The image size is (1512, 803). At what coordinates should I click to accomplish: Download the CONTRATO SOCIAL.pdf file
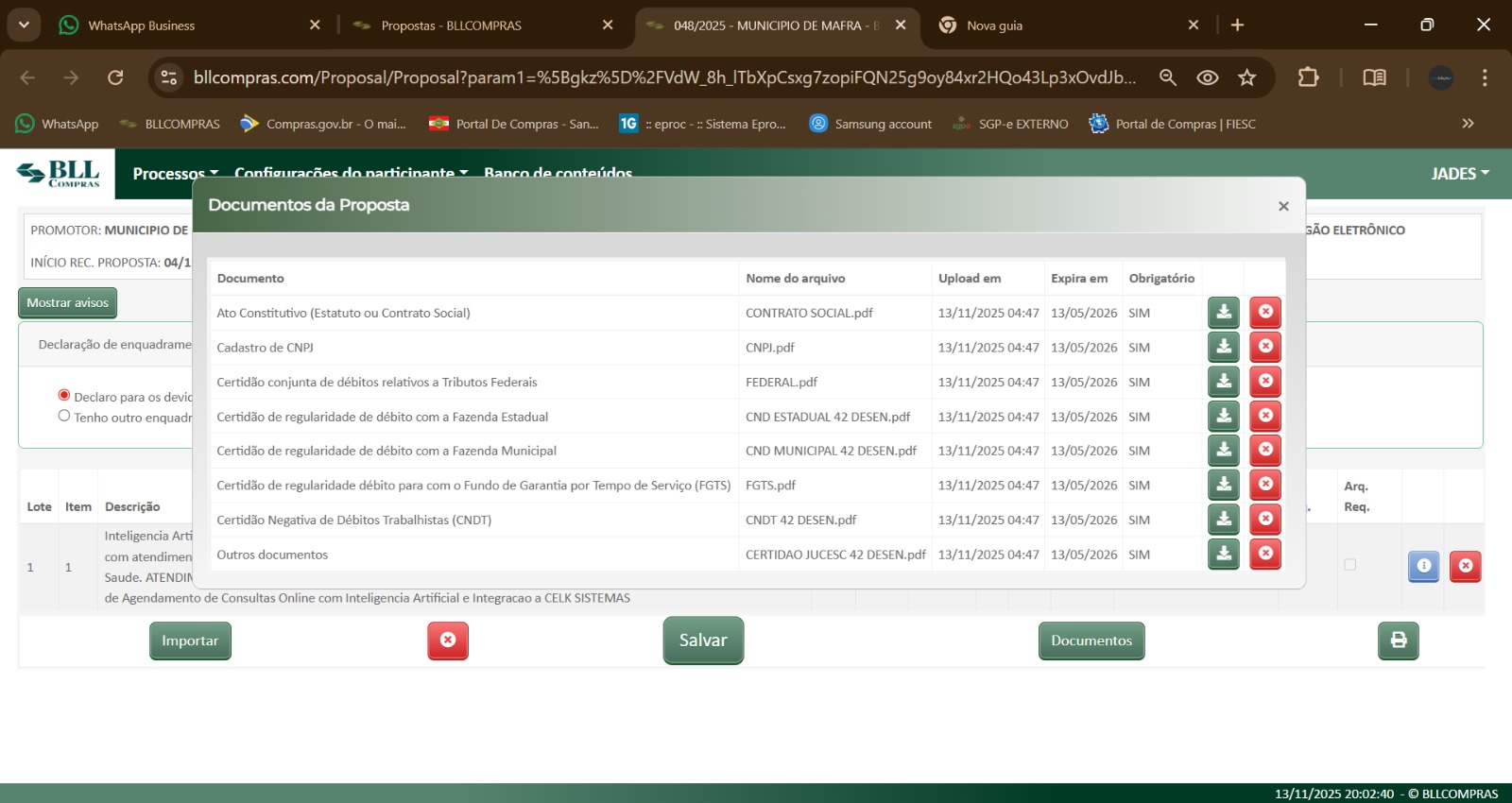(1223, 313)
